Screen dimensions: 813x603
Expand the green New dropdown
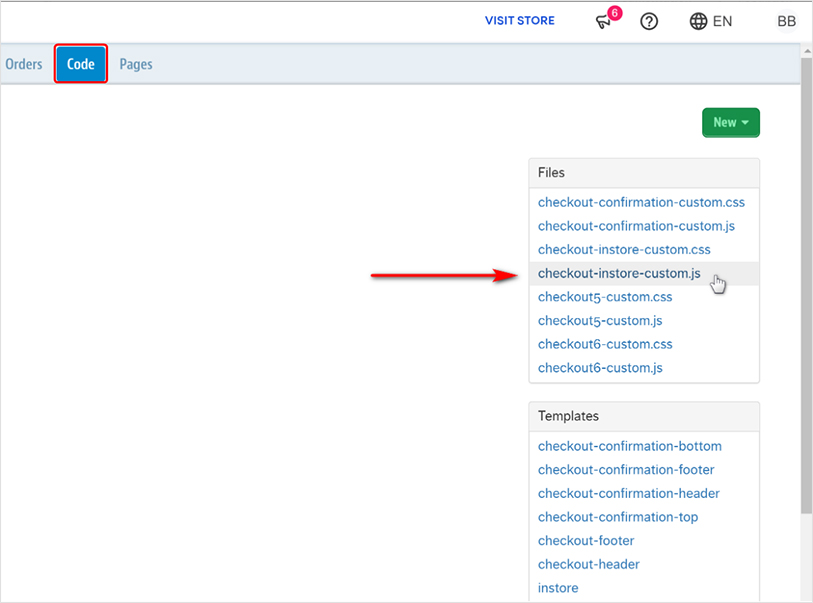click(730, 122)
